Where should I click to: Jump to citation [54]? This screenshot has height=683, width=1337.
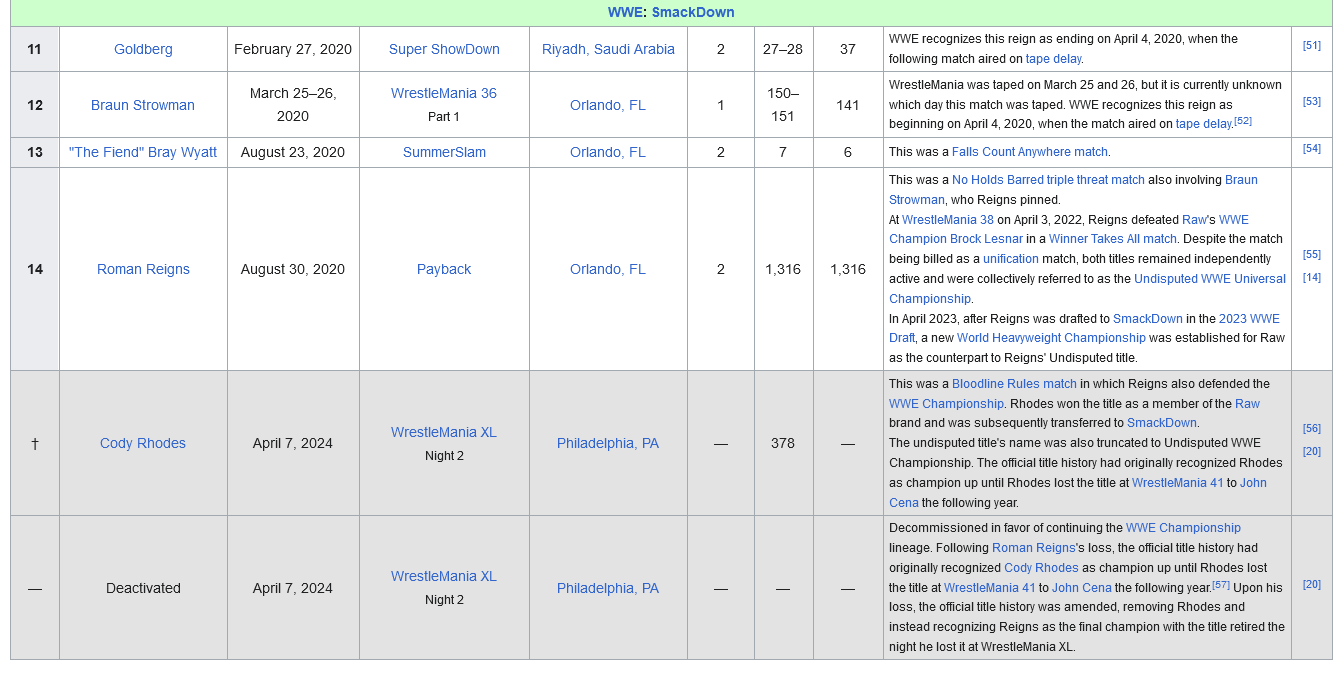1312,149
